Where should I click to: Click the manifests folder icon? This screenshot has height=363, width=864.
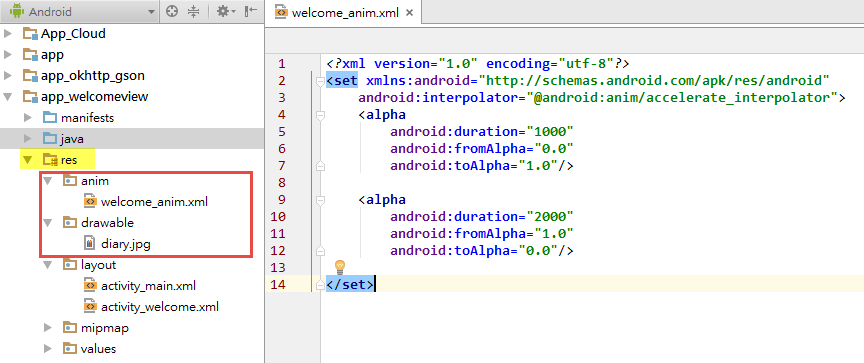(x=50, y=117)
